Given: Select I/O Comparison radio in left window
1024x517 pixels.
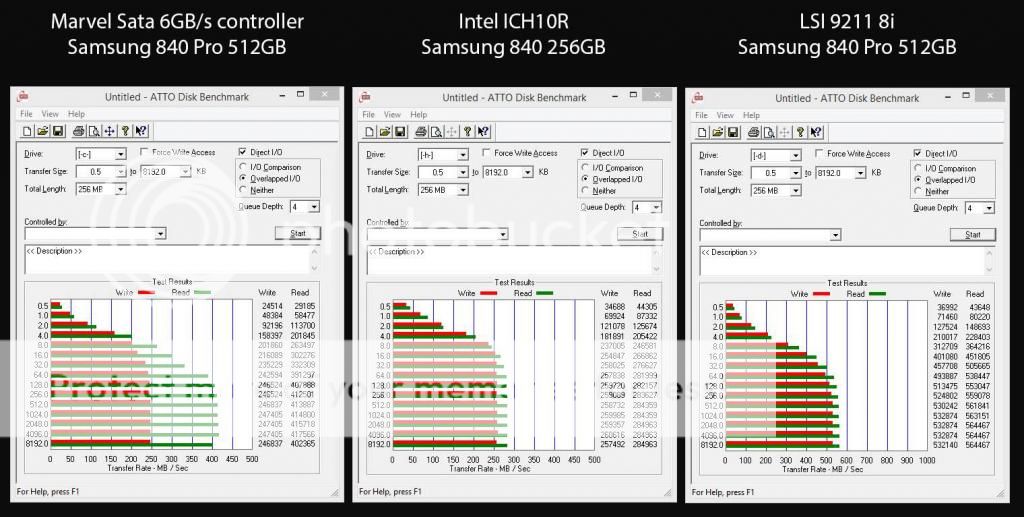Looking at the screenshot, I should (242, 167).
